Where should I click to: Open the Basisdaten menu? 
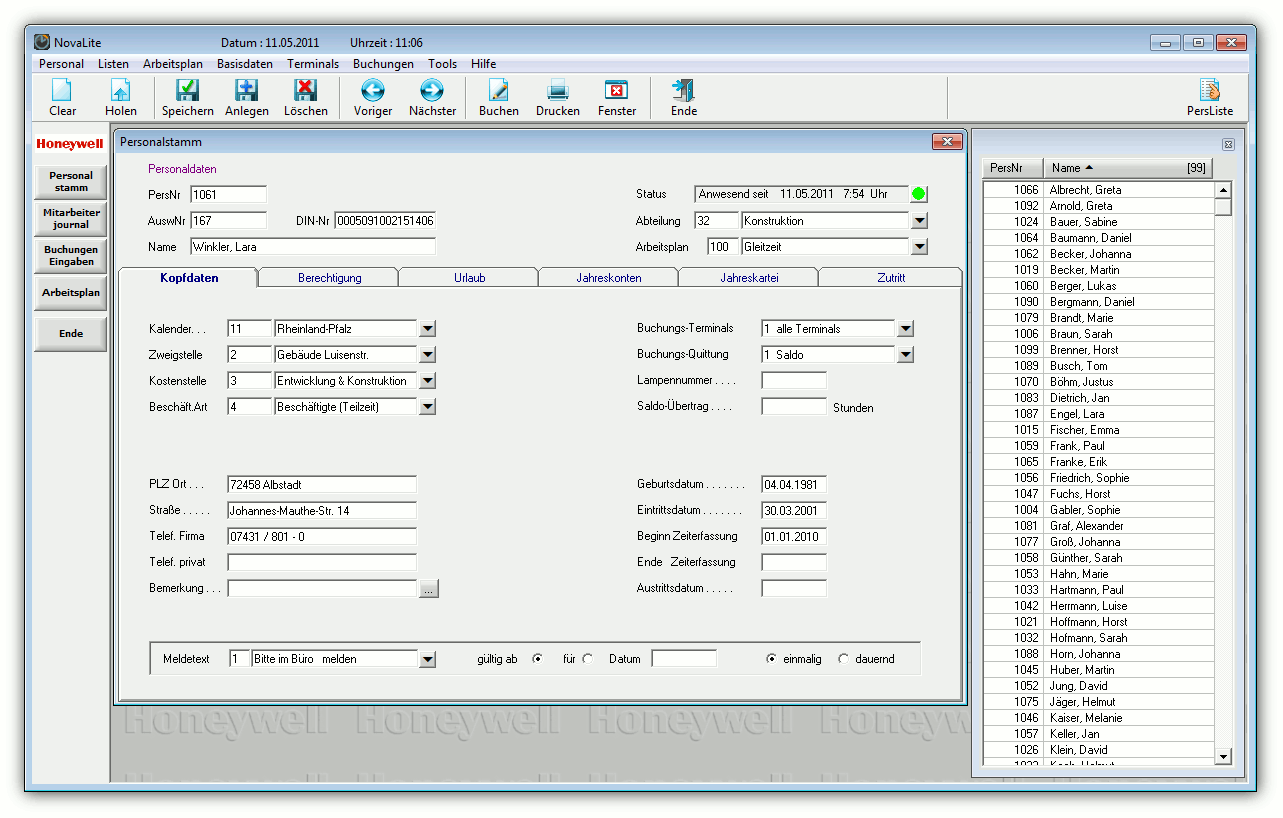[245, 64]
